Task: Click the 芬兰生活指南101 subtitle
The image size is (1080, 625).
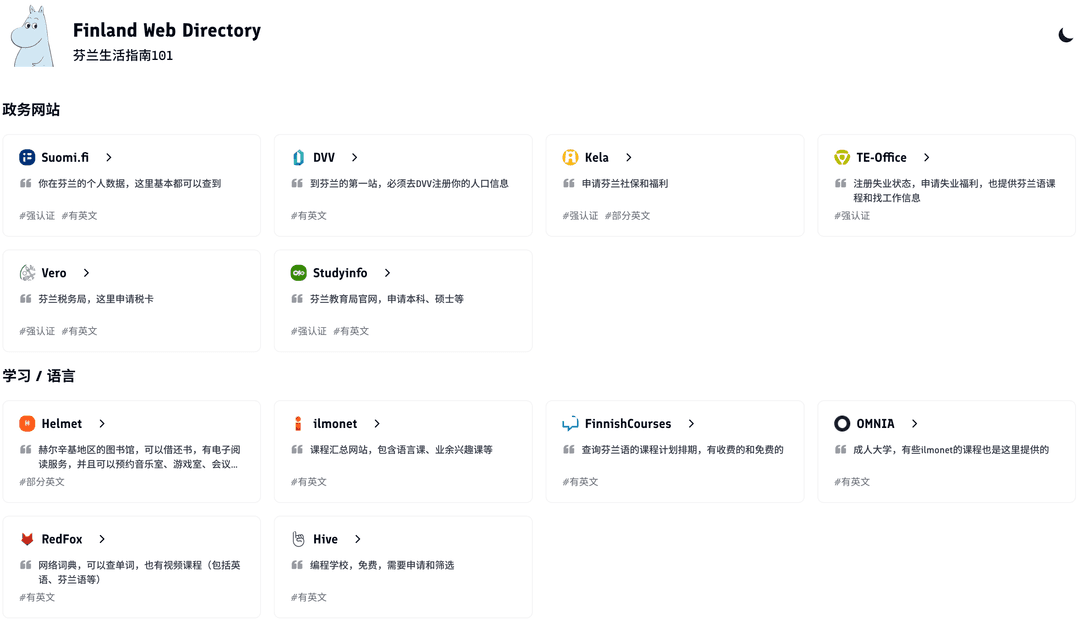Action: (123, 55)
